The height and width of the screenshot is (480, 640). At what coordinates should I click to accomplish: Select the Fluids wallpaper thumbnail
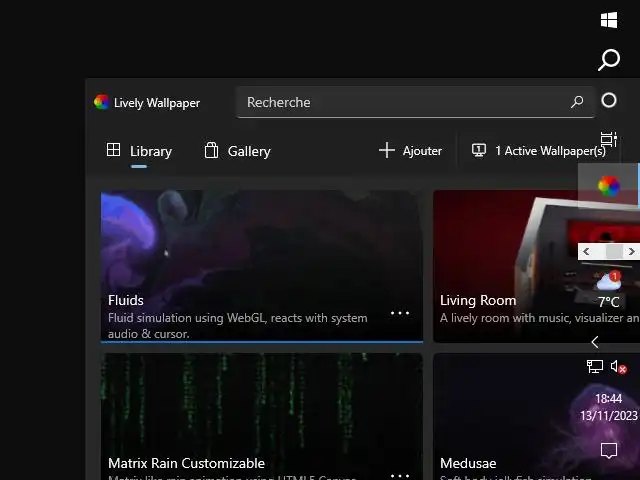point(262,266)
